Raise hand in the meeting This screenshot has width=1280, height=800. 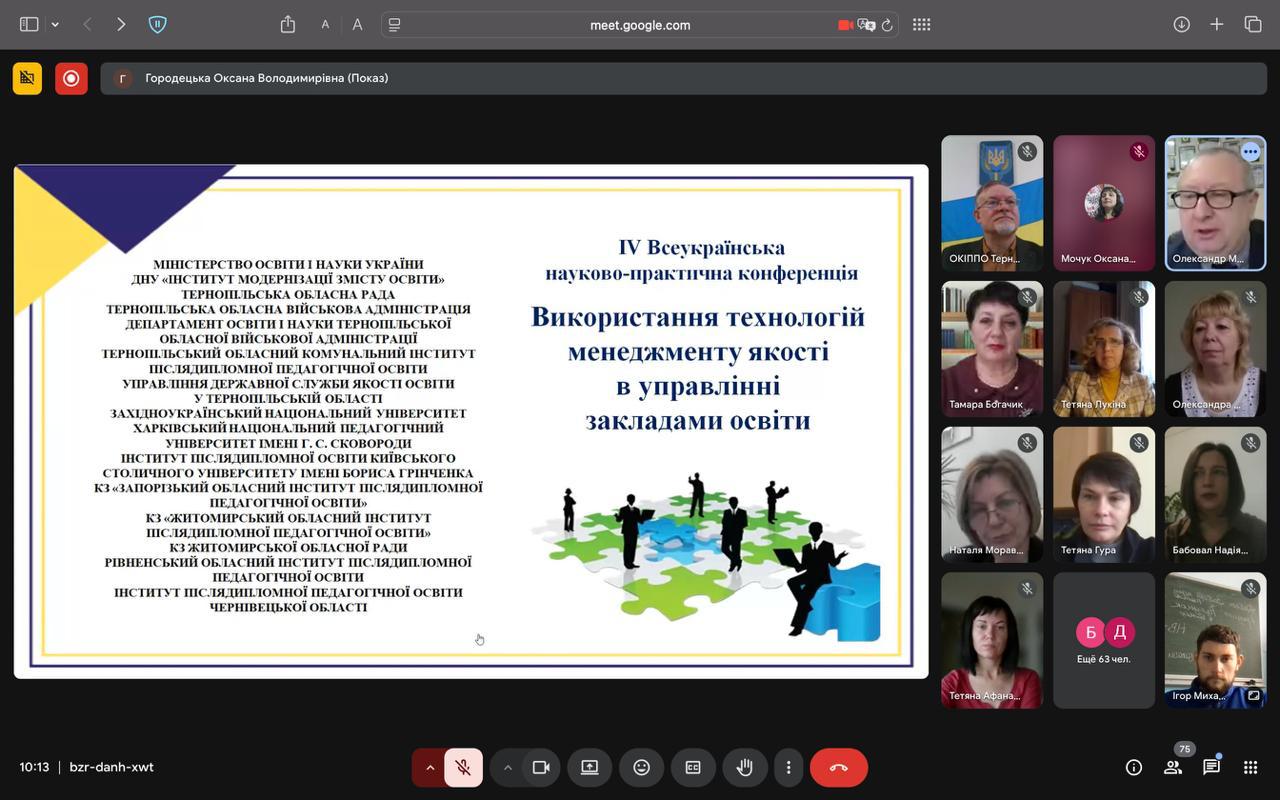click(745, 767)
